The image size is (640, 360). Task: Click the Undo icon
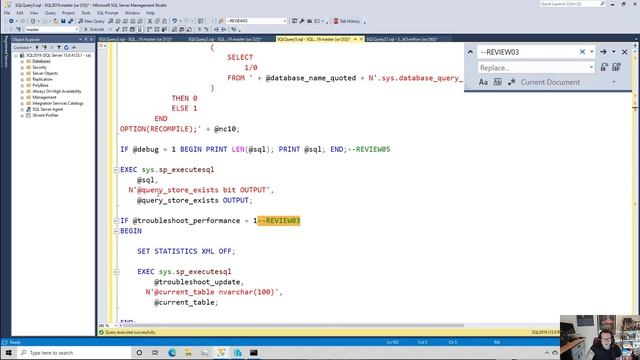[x=175, y=21]
